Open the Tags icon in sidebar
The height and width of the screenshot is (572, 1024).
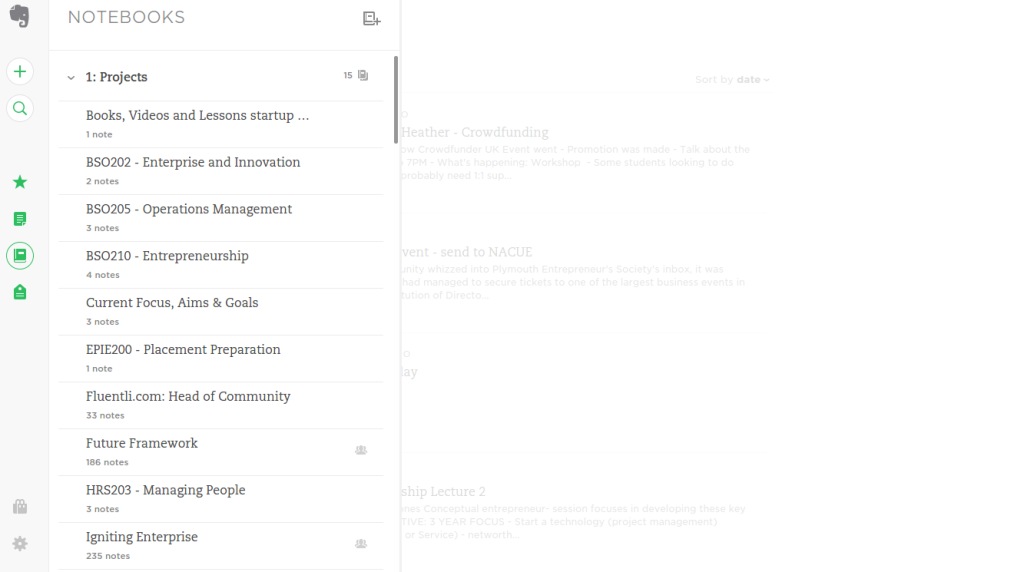pyautogui.click(x=20, y=293)
